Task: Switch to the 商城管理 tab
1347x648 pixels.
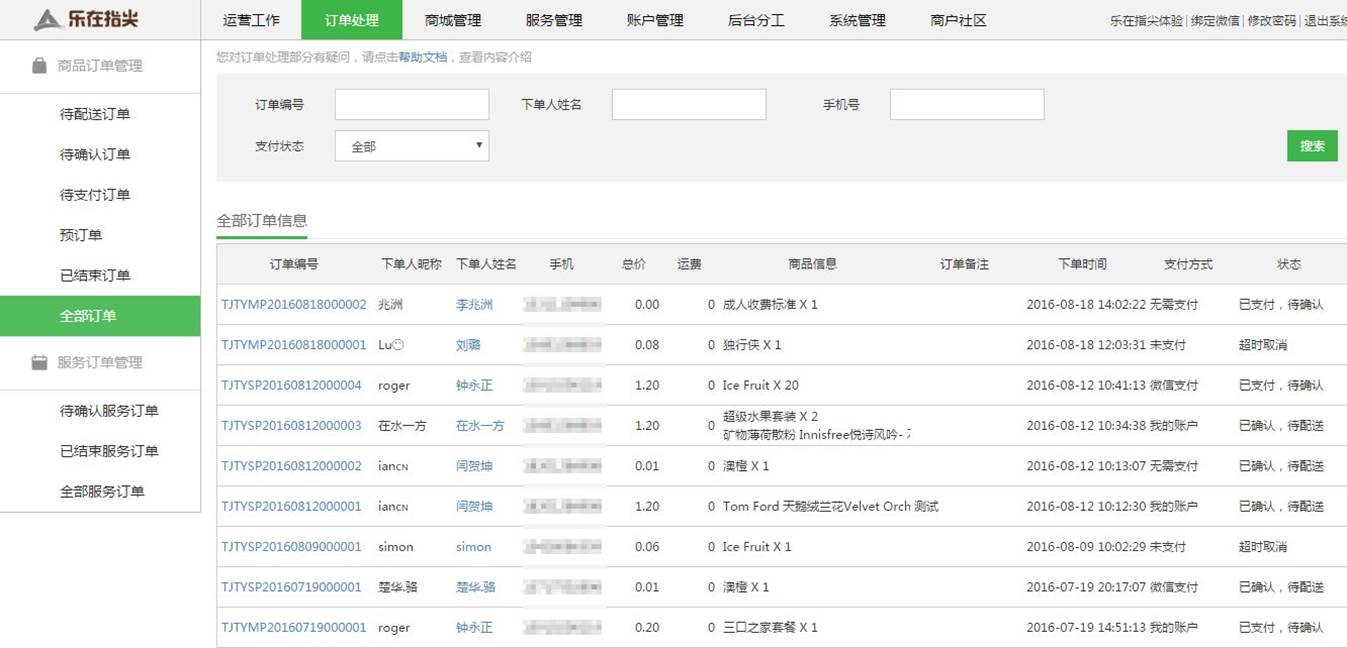Action: tap(452, 20)
